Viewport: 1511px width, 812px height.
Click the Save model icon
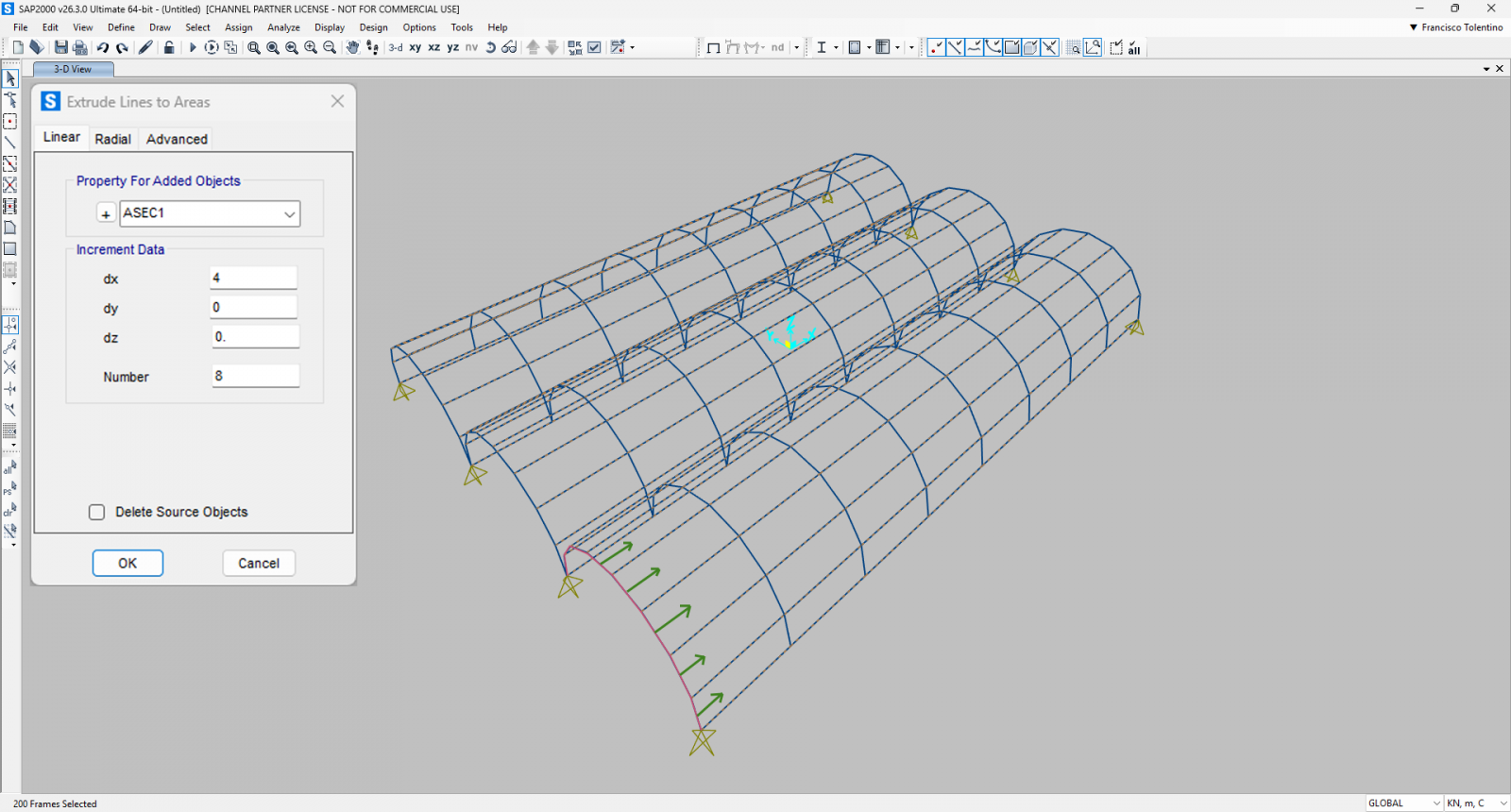point(61,47)
